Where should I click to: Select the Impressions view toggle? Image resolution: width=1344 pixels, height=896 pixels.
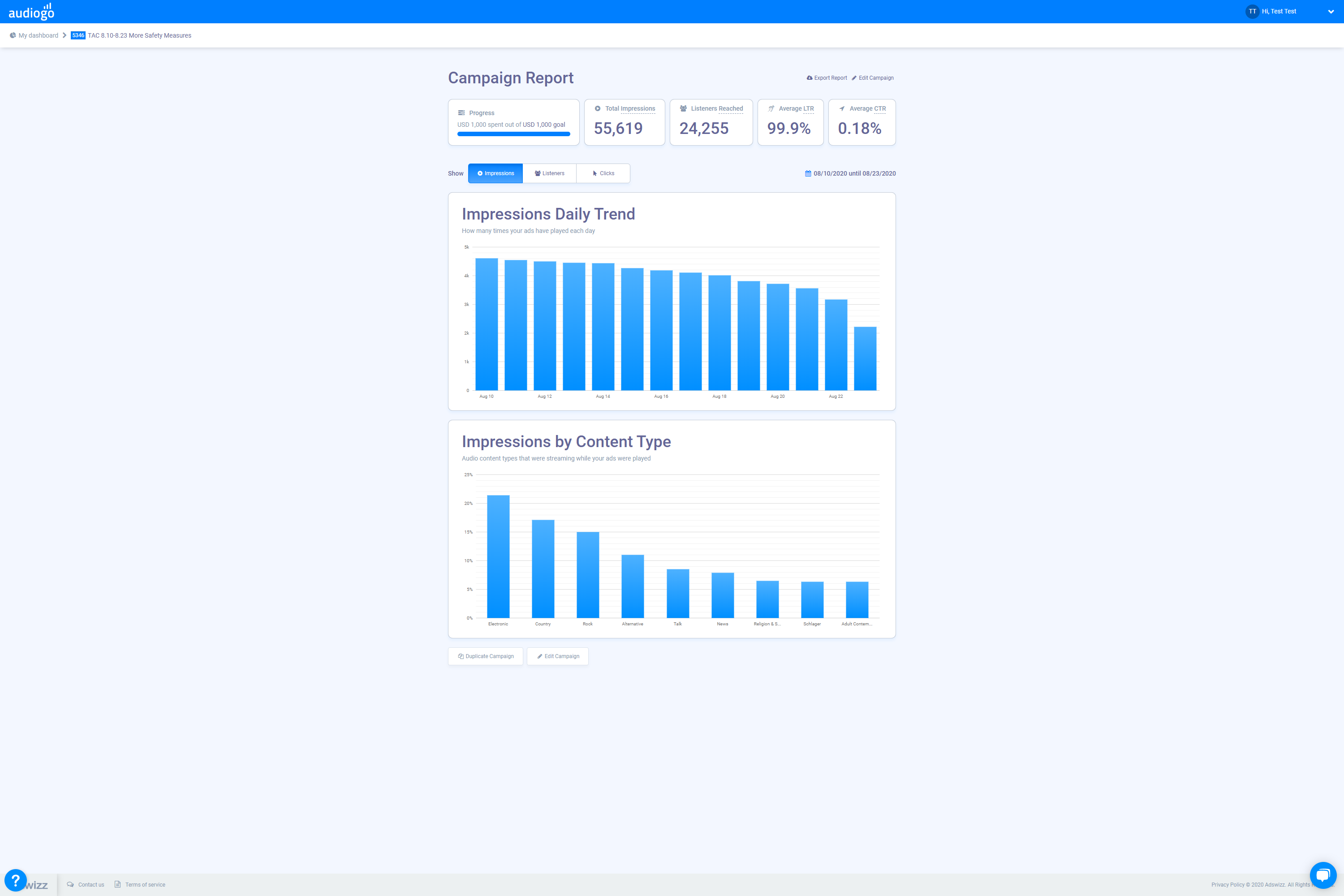pos(495,174)
